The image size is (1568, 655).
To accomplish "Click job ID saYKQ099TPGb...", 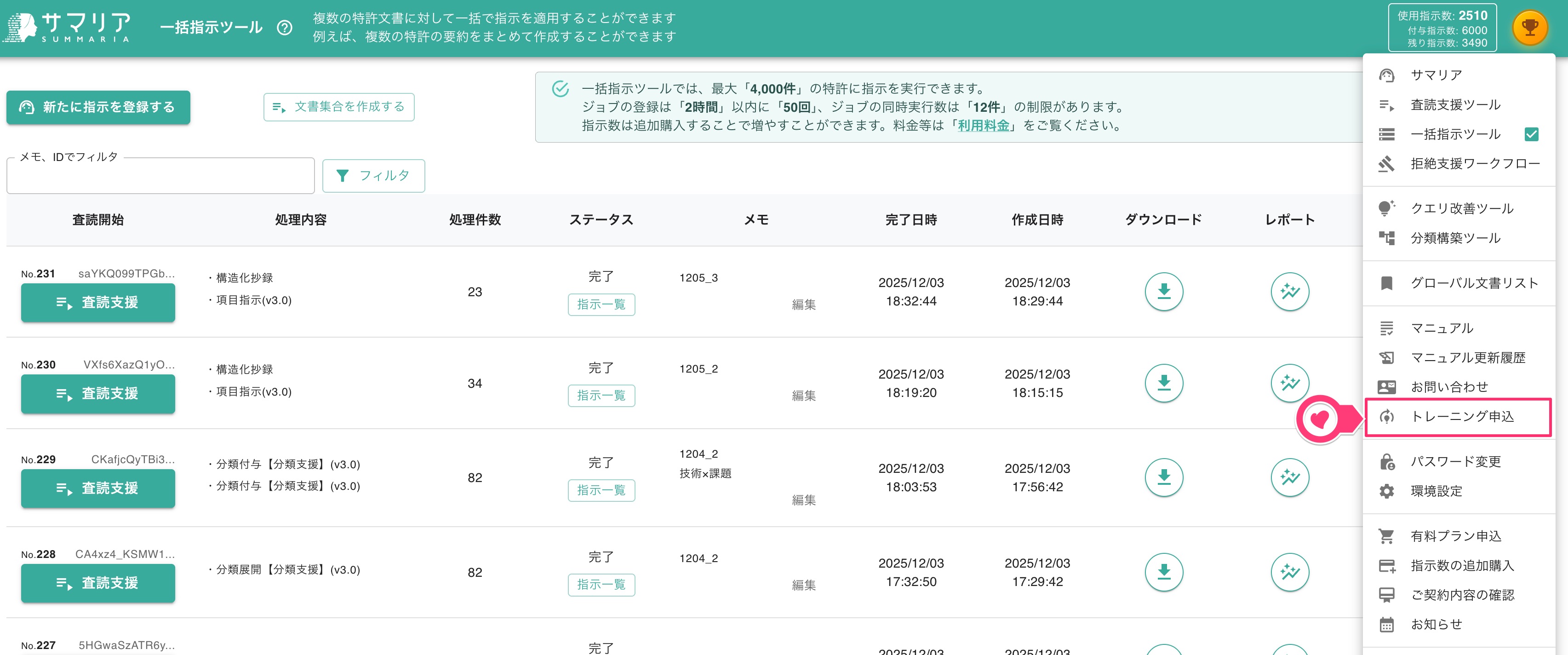I will click(126, 273).
